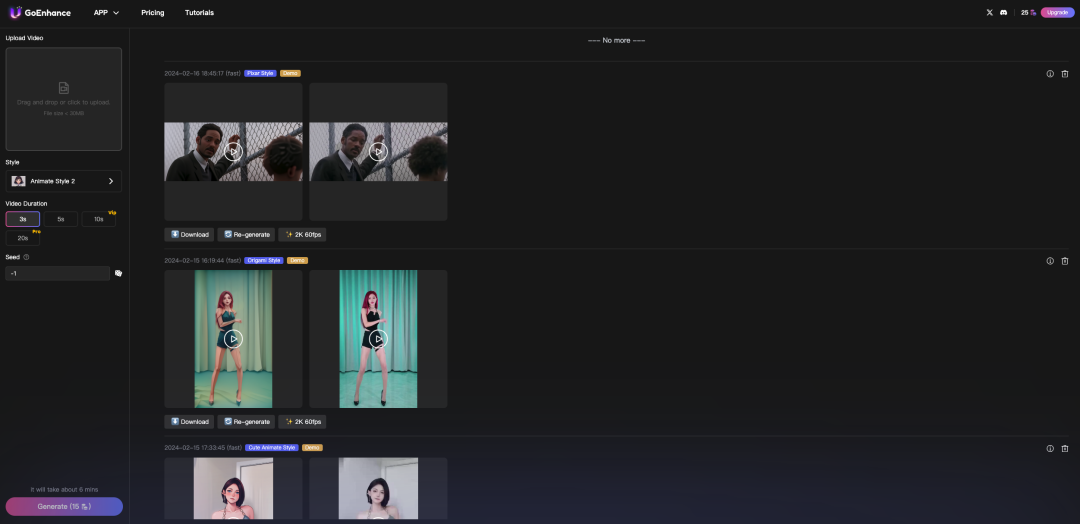Select the 3s video duration
1080x524 pixels.
[x=22, y=219]
